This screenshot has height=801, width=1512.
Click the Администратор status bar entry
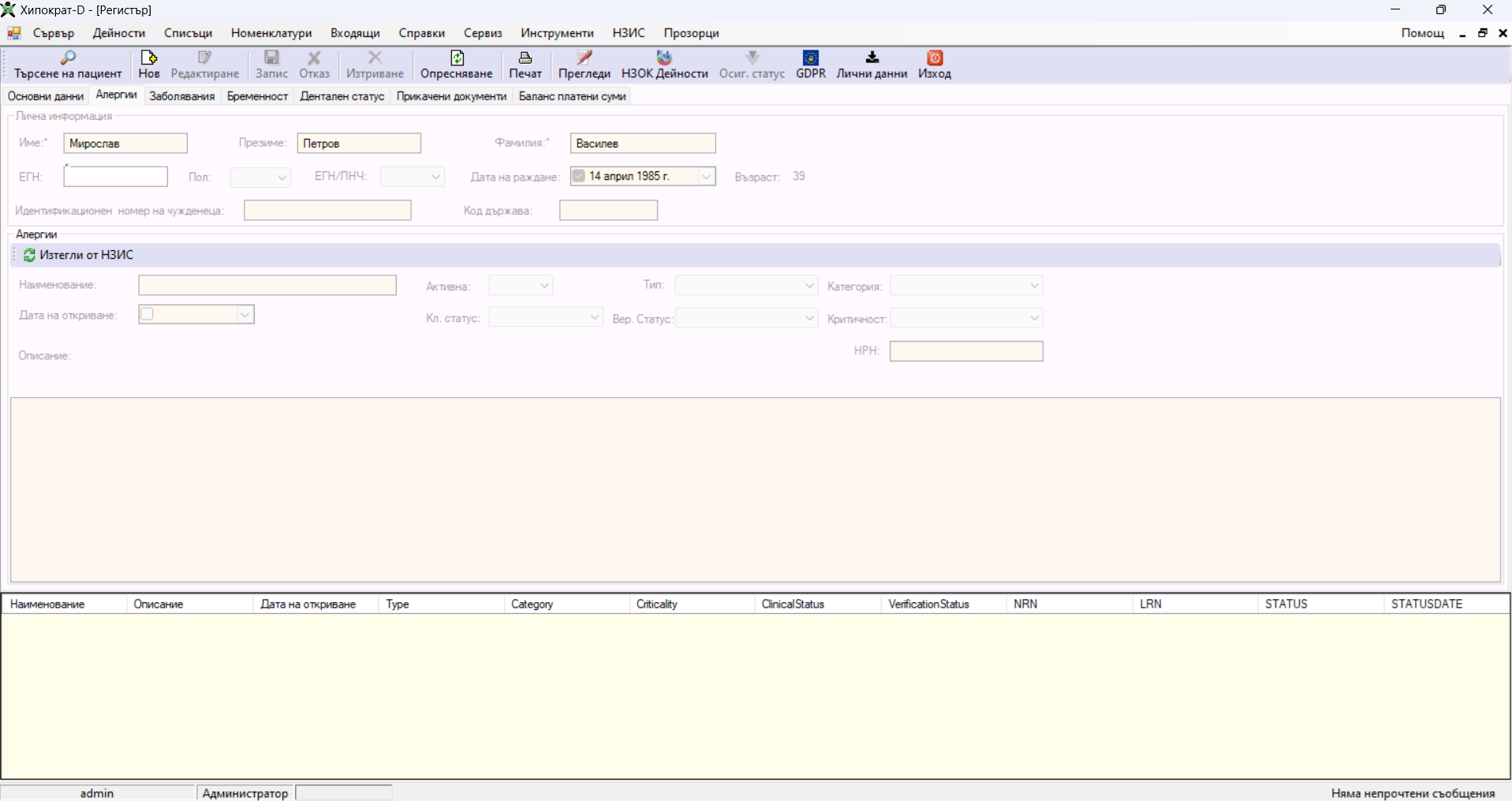pyautogui.click(x=245, y=793)
